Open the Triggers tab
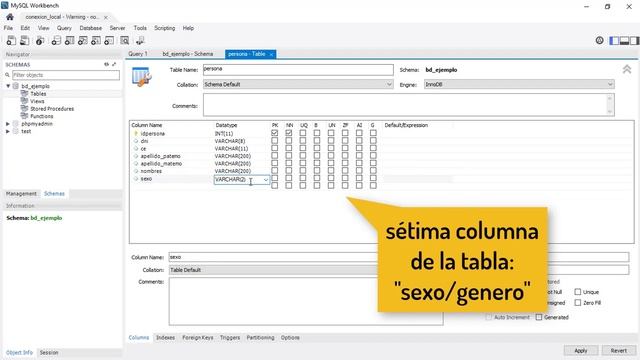Viewport: 640px width, 360px height. (230, 338)
